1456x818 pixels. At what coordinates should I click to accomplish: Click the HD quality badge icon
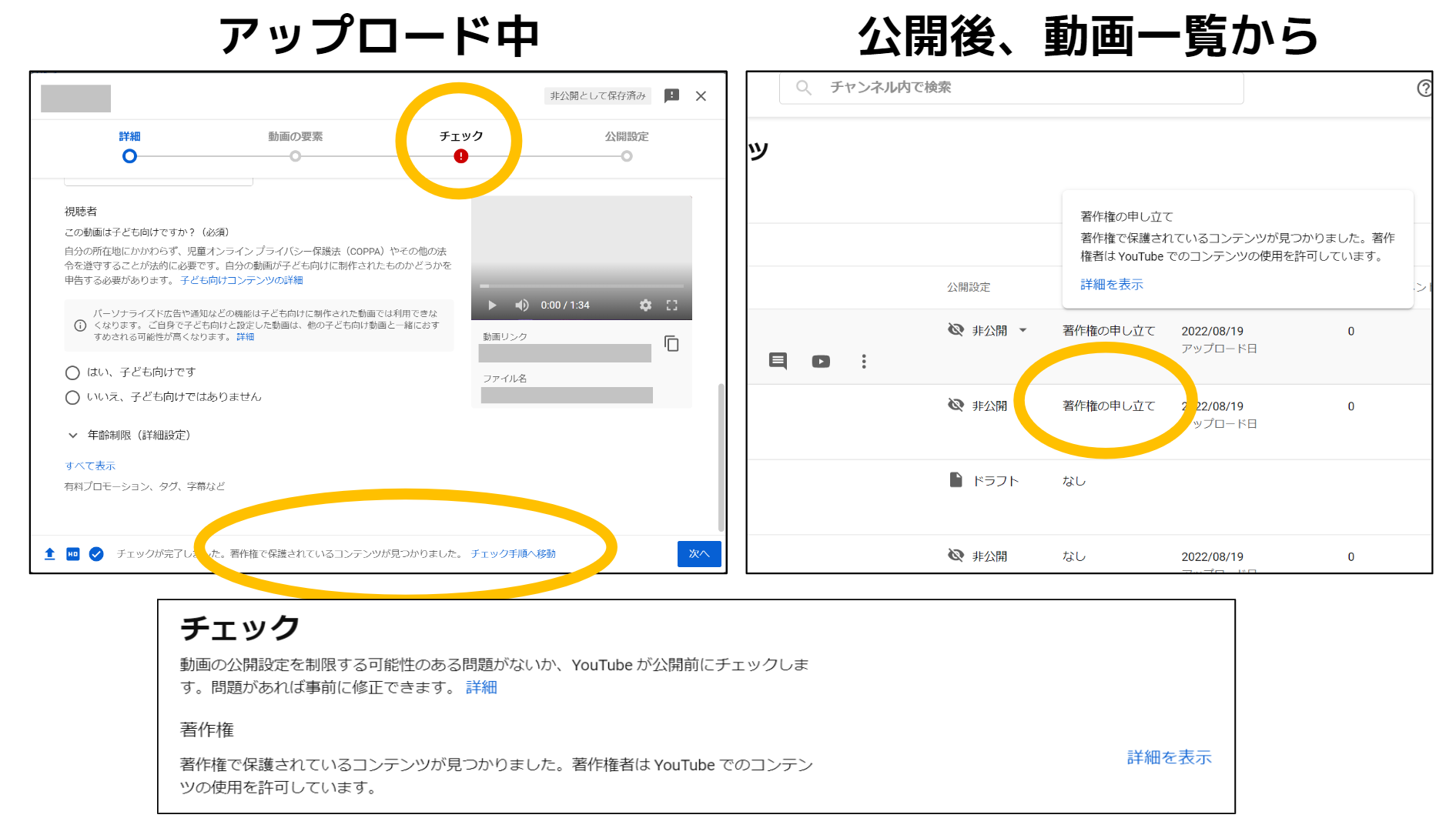pyautogui.click(x=72, y=554)
